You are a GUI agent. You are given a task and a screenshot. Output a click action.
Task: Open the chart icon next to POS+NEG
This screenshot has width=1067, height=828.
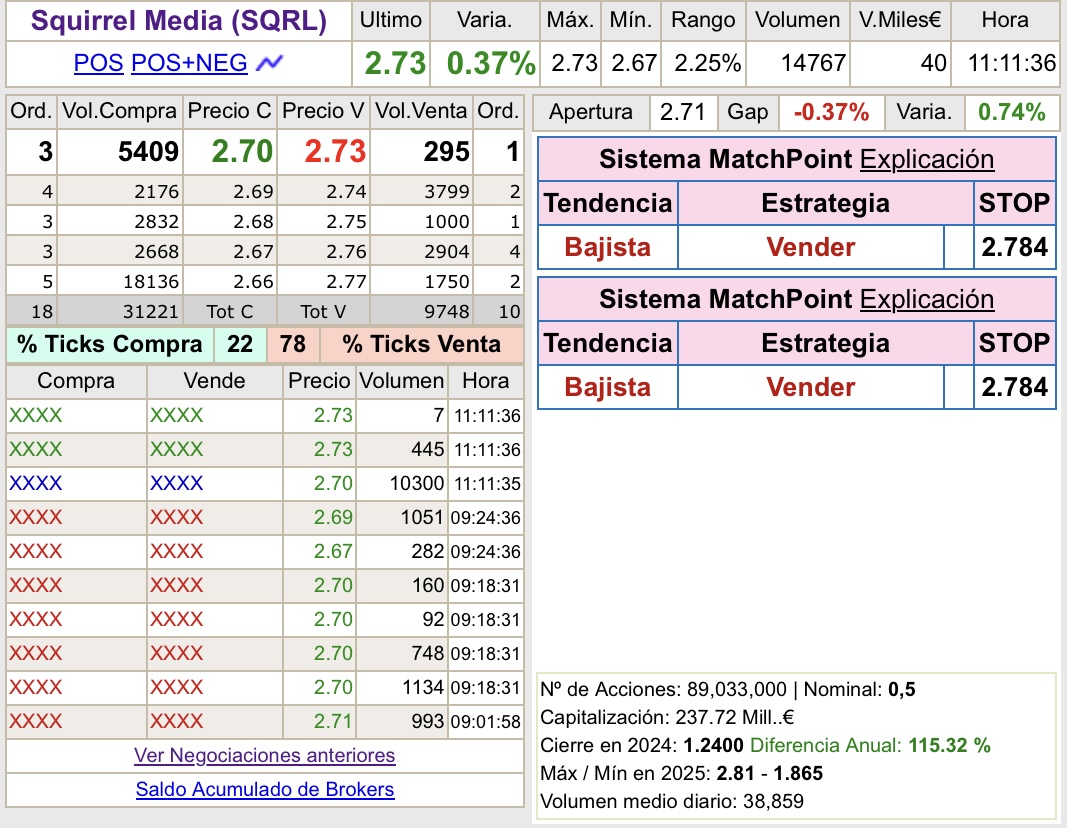(x=269, y=63)
